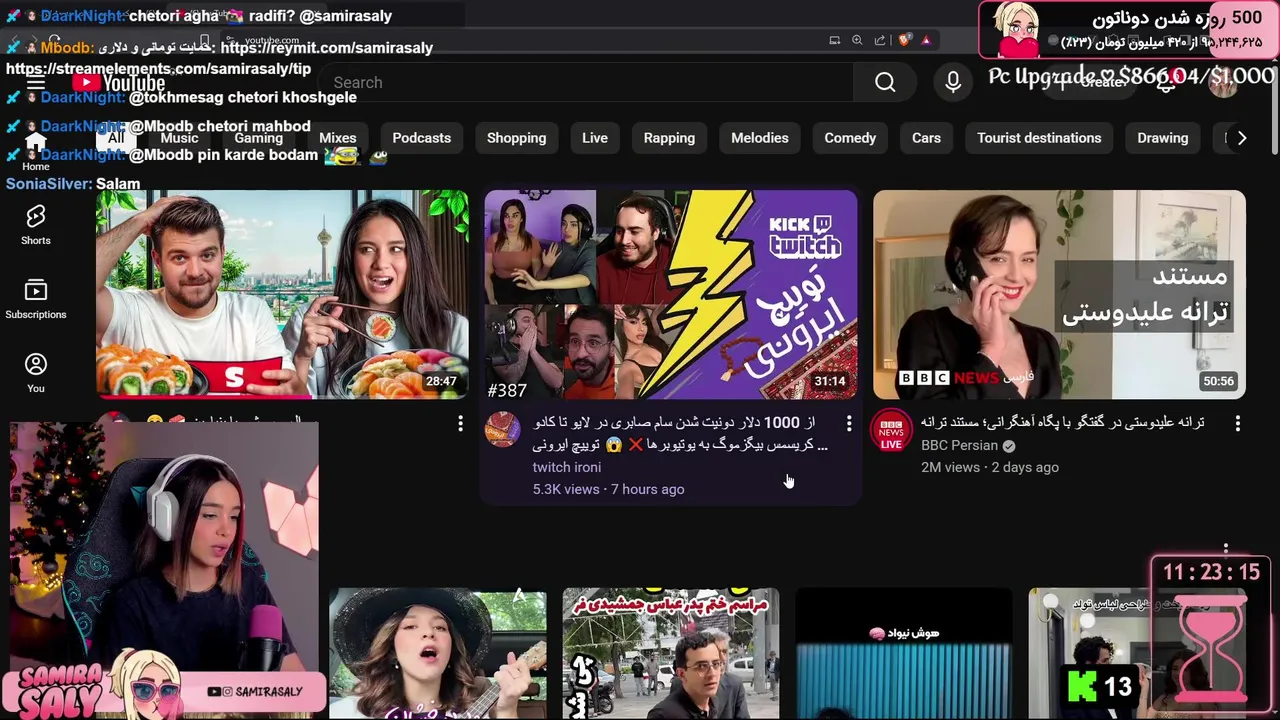
Task: Select the Shopping filter chip
Action: [516, 138]
